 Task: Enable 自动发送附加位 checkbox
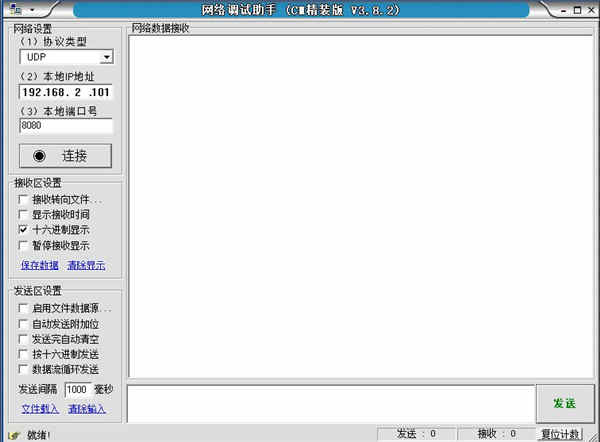click(x=23, y=324)
